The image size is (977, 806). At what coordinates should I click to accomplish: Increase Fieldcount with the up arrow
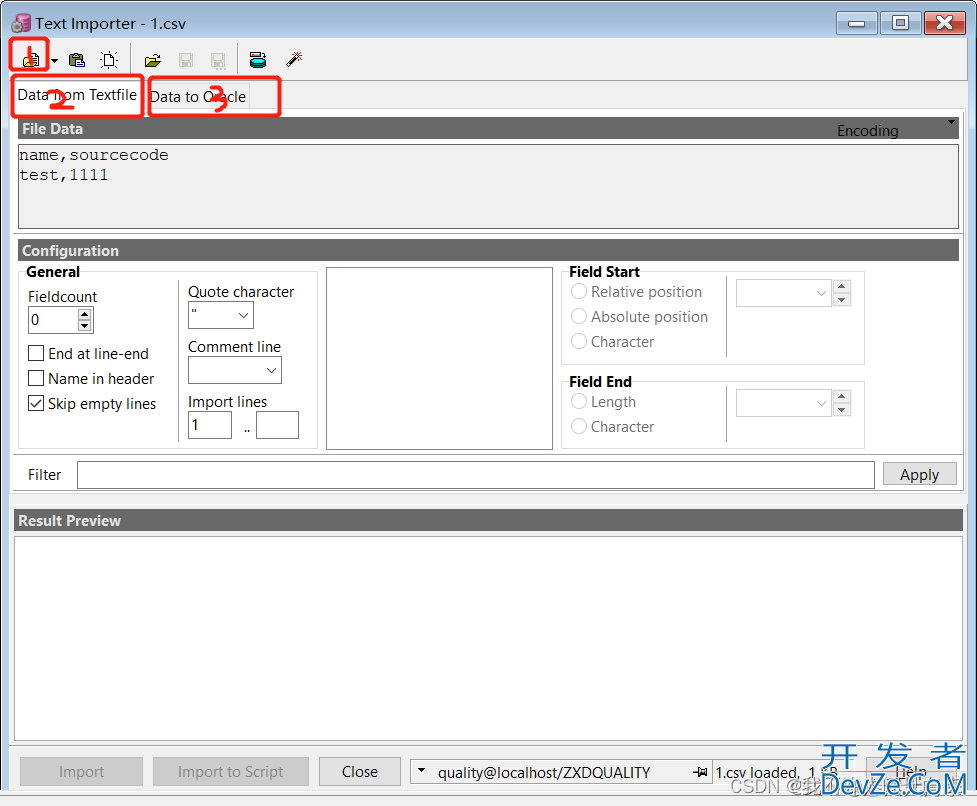pyautogui.click(x=85, y=314)
